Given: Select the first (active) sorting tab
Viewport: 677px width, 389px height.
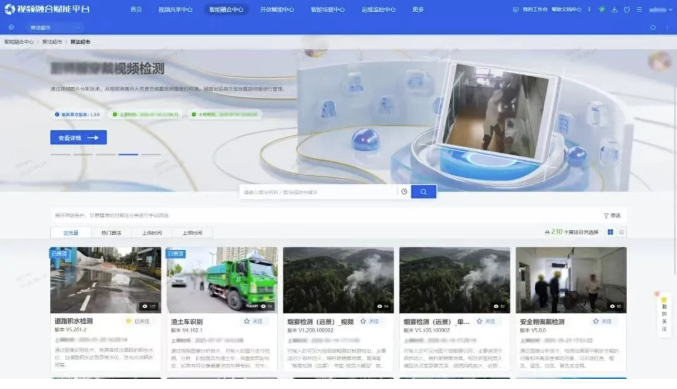Looking at the screenshot, I should tap(71, 233).
